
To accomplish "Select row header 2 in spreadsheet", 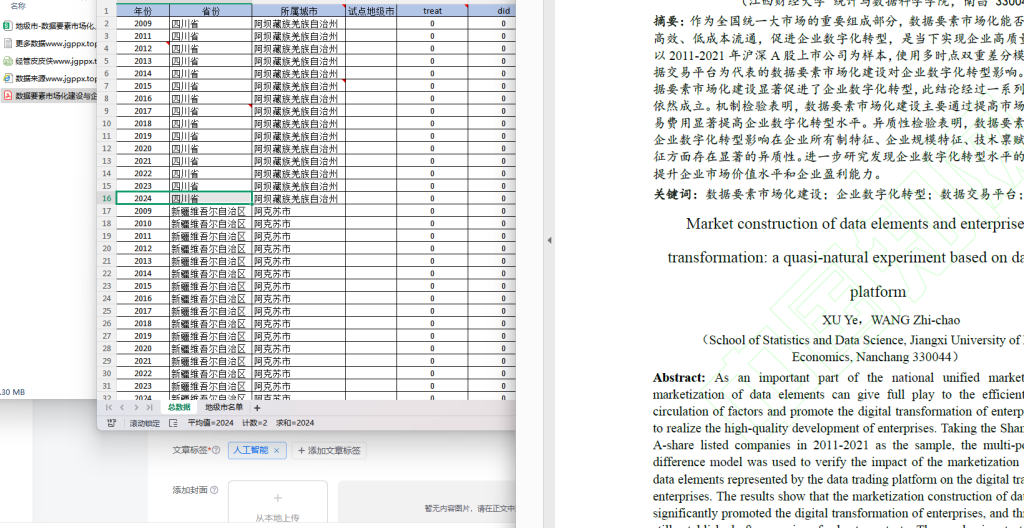I will [106, 24].
